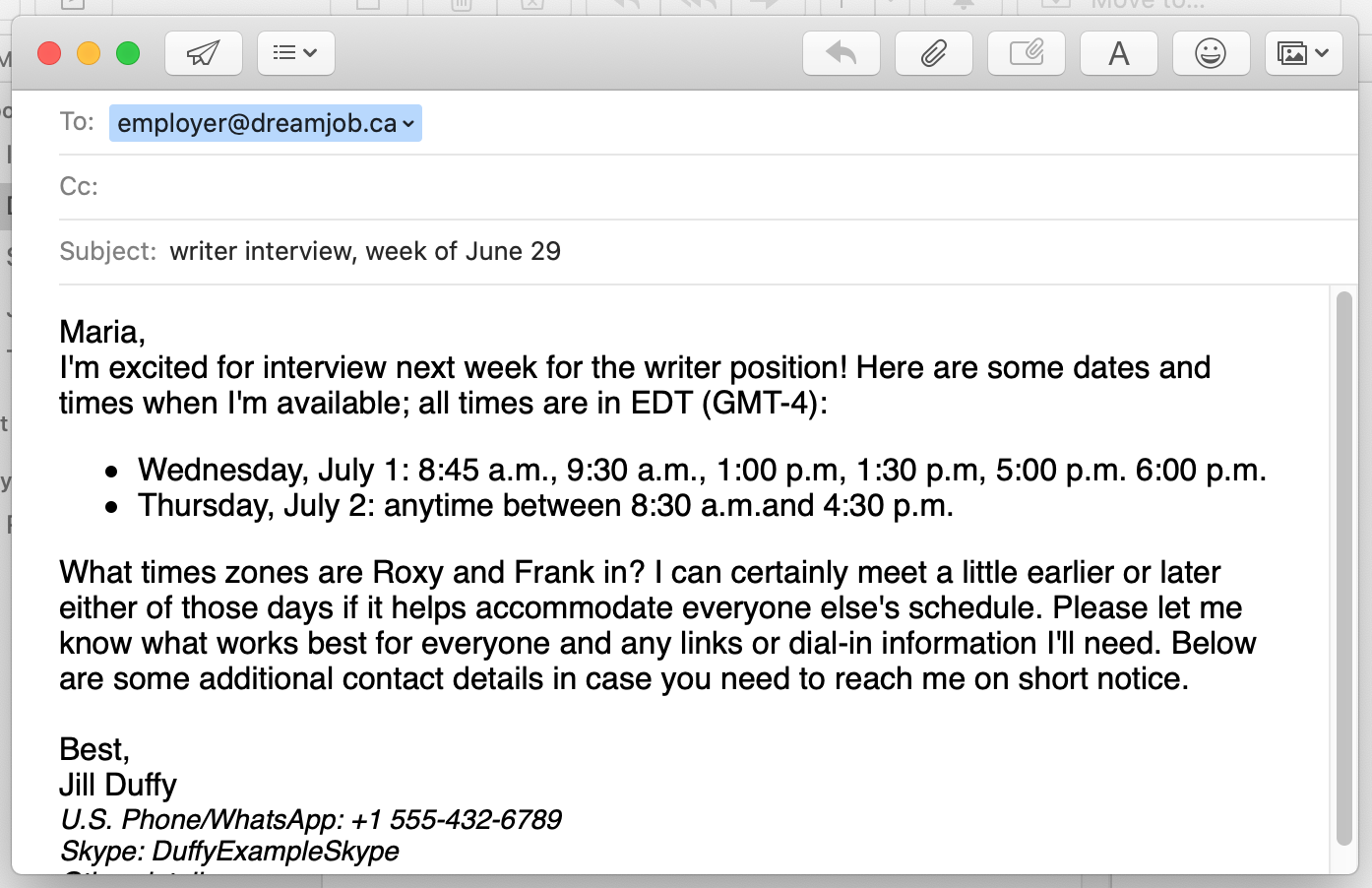Minimize the compose window yellow button
Screen dimensions: 1372x888
coord(89,53)
